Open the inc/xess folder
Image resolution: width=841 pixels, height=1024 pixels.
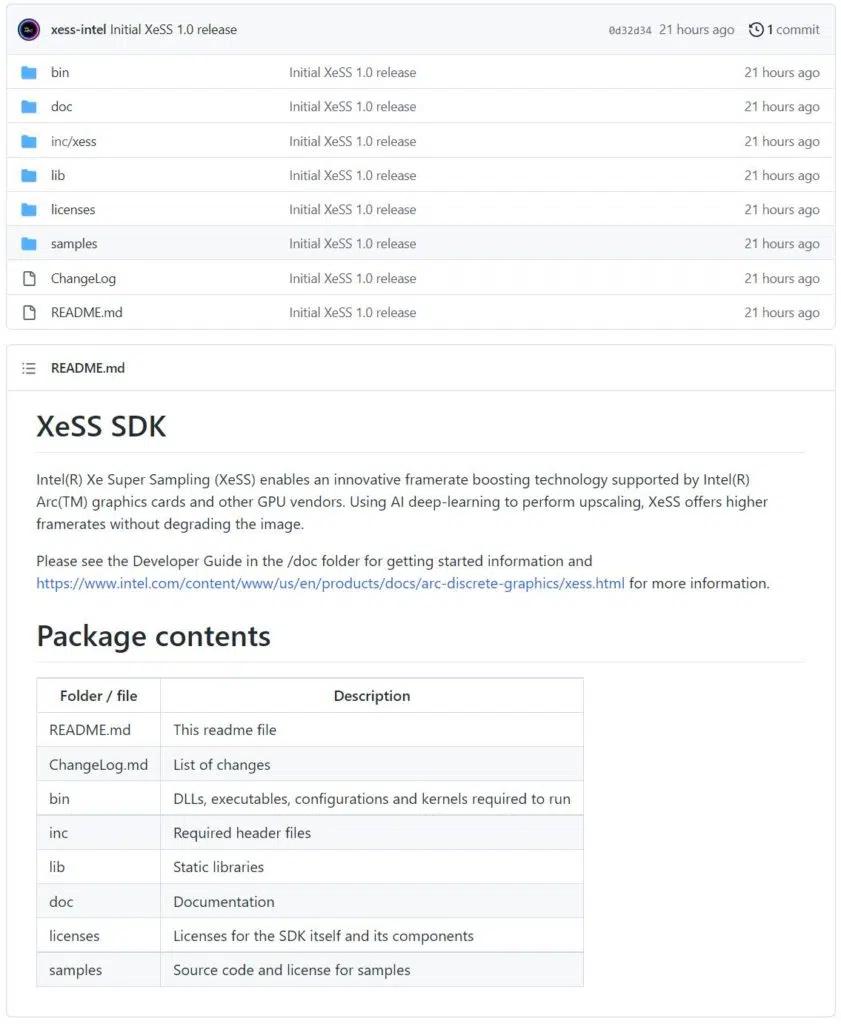(x=73, y=142)
